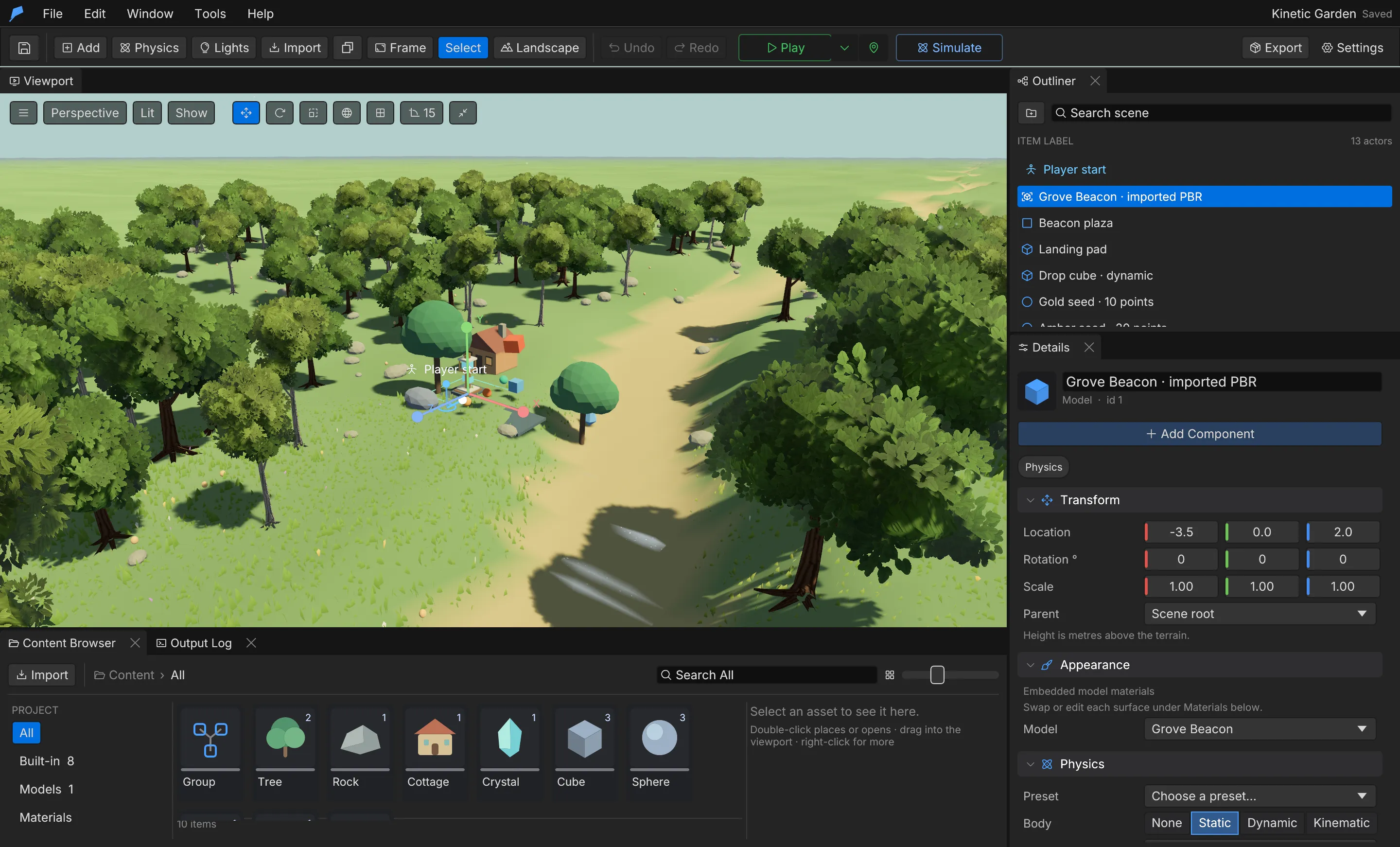The image size is (1400, 847).
Task: Open the Perspective view dropdown
Action: [85, 112]
